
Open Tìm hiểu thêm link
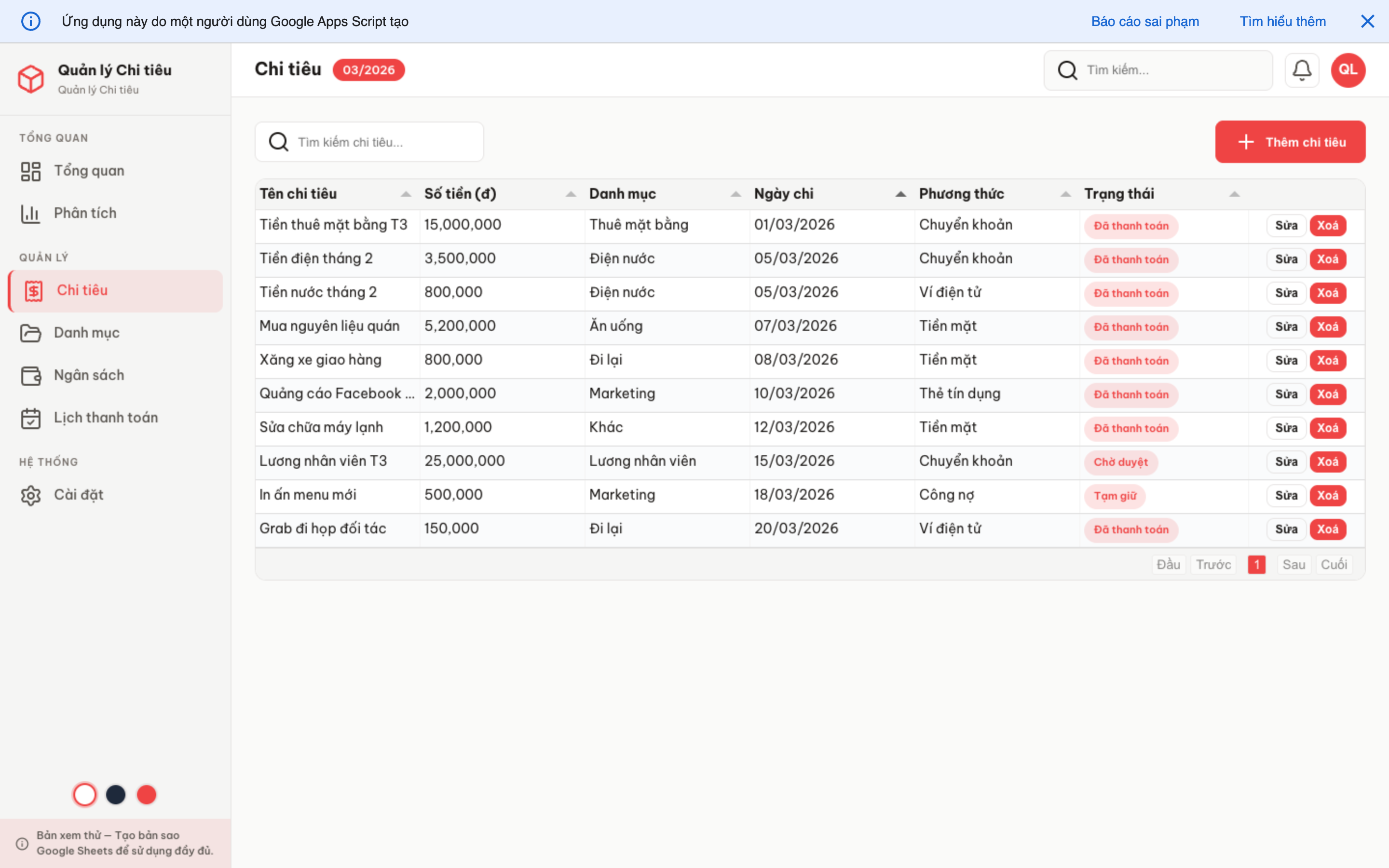1283,21
